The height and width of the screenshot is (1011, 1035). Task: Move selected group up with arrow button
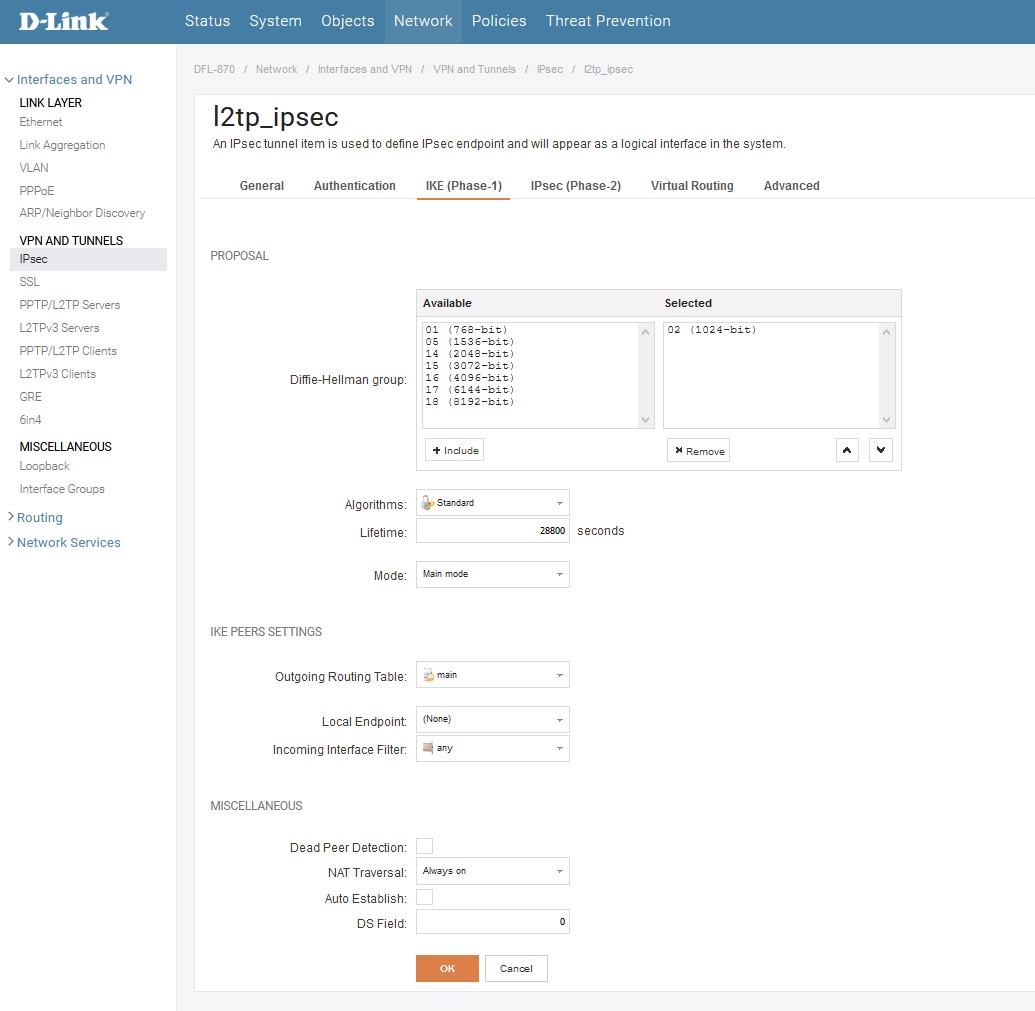coord(847,451)
